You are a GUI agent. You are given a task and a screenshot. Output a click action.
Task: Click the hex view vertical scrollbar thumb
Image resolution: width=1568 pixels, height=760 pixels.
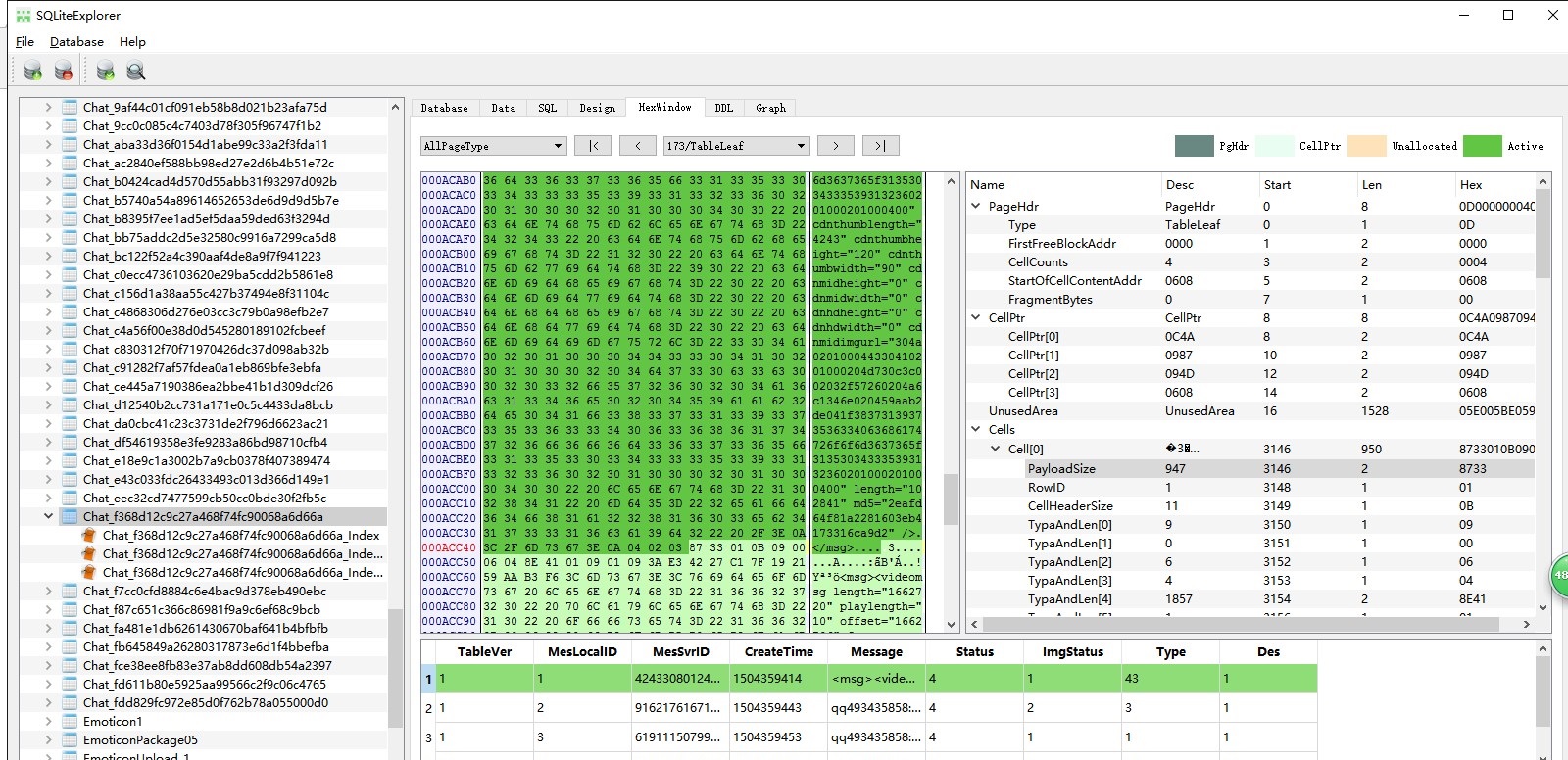coord(951,499)
